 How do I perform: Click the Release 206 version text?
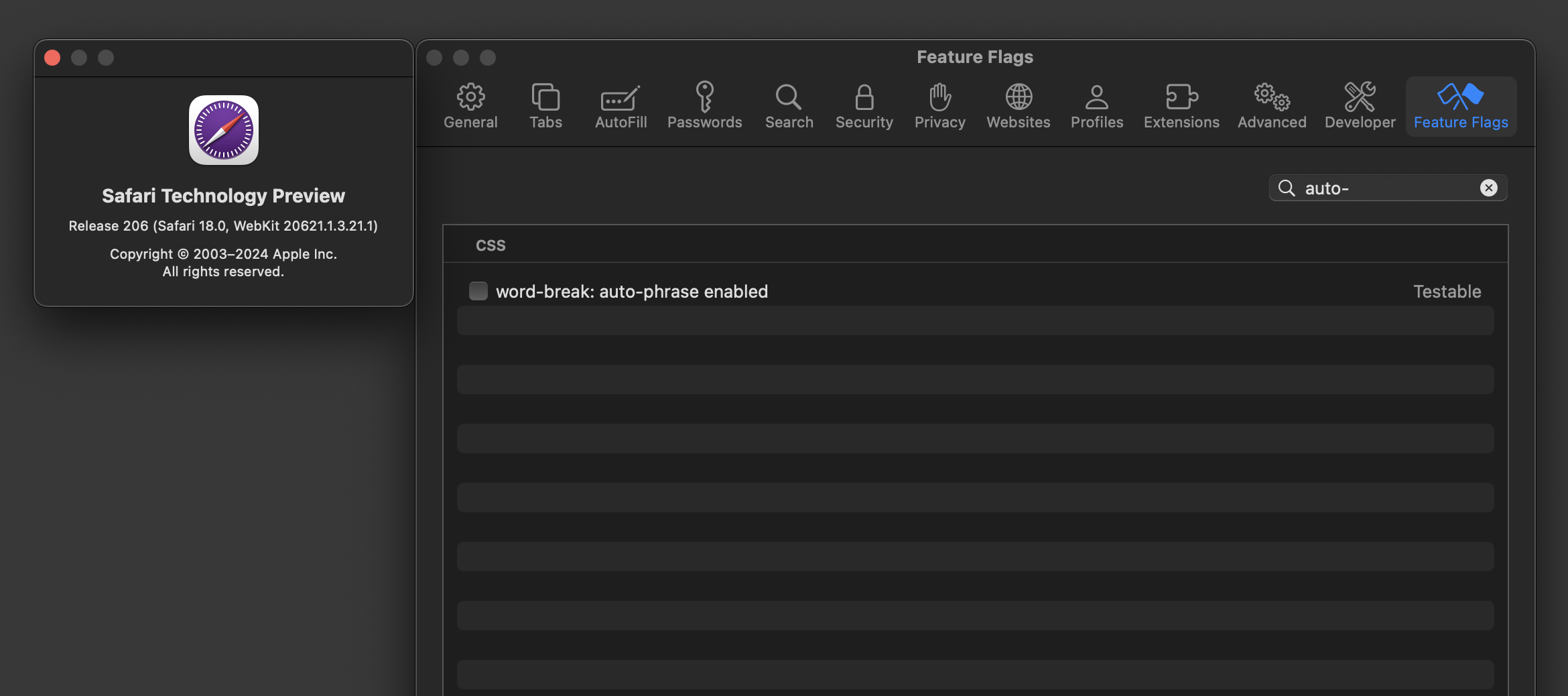[223, 226]
